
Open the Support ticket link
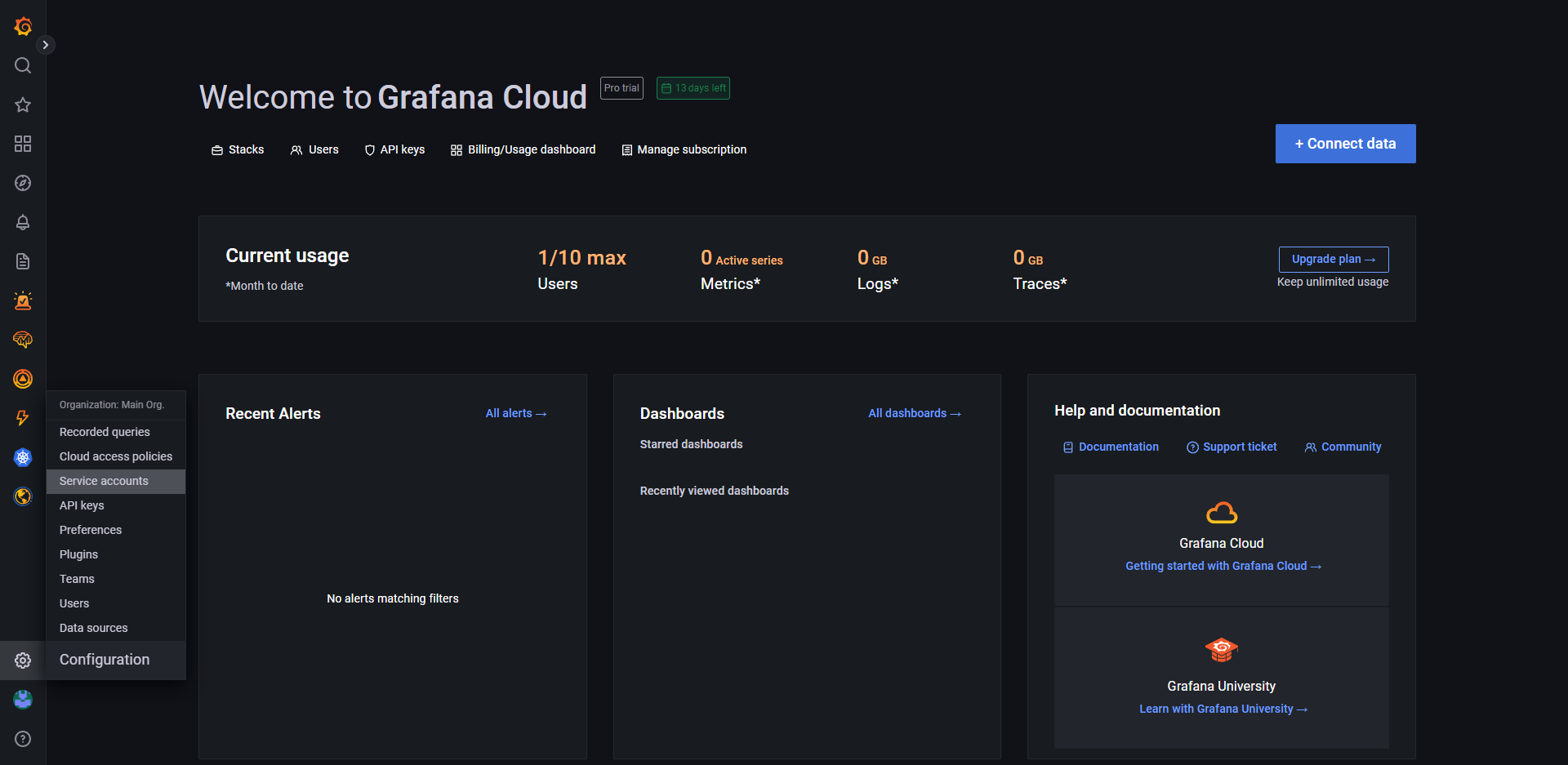click(x=1232, y=447)
